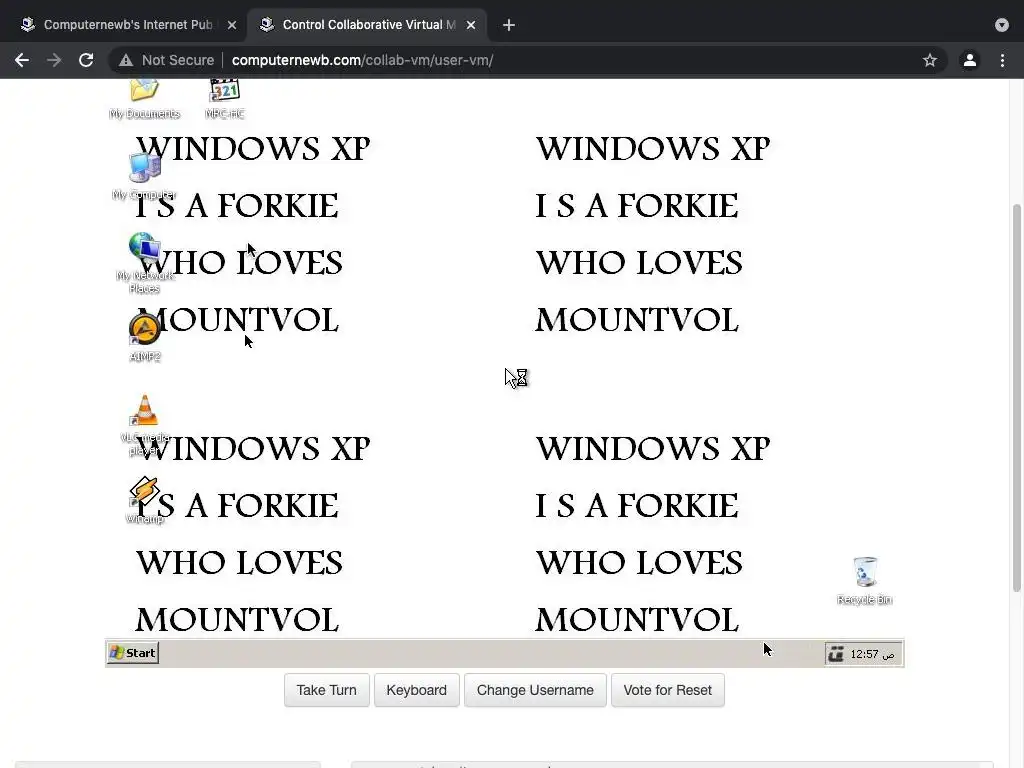
Task: Open the My Documents desktop icon
Action: [x=144, y=98]
